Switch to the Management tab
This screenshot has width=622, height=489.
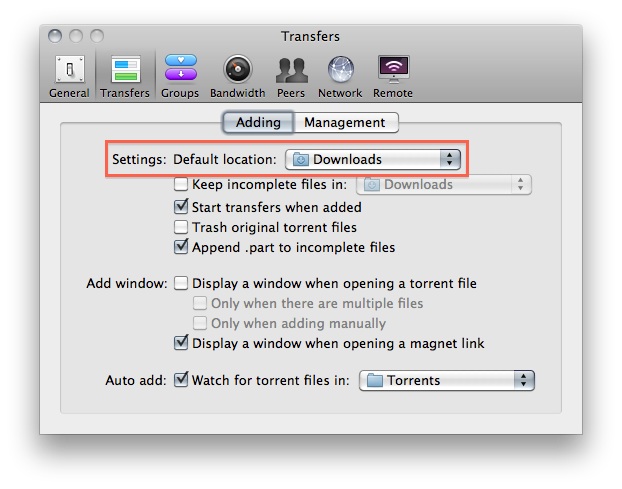coord(345,123)
